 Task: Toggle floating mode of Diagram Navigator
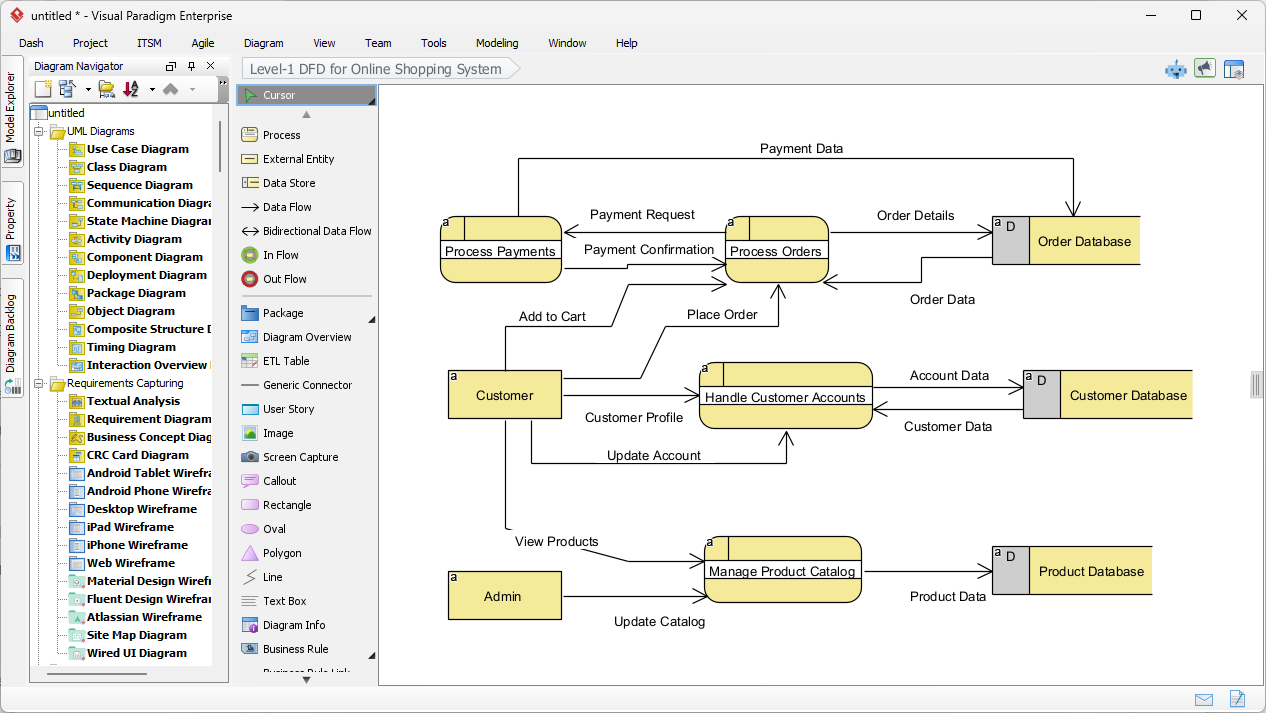170,65
